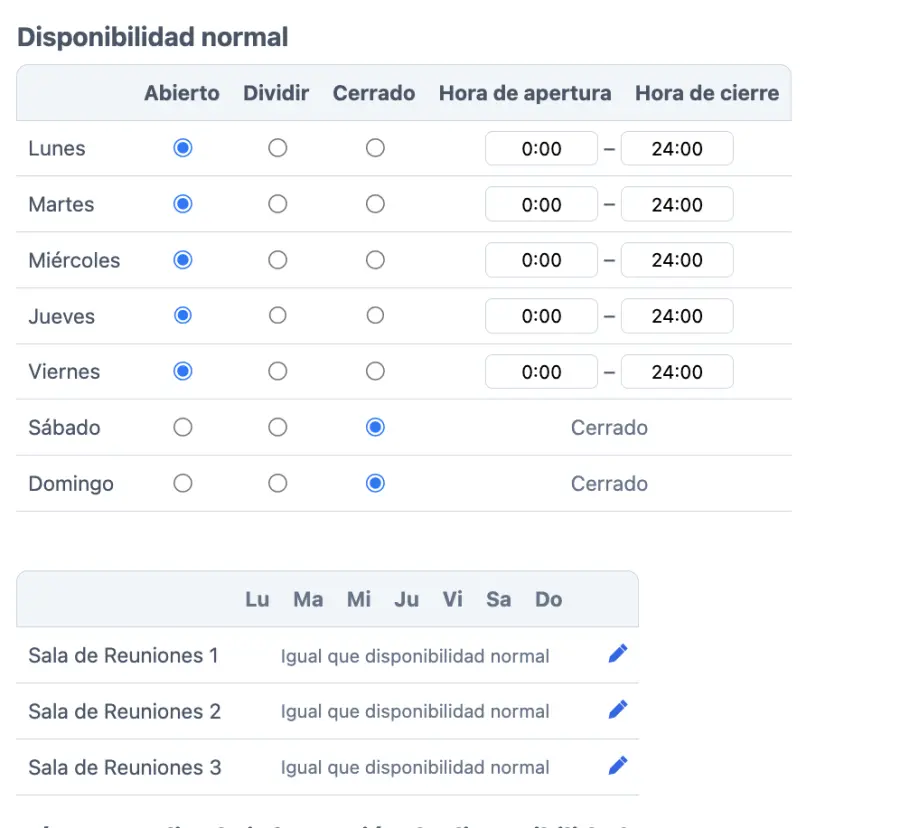Click Lunes opening time field
Screen dimensions: 900x828
[541, 149]
